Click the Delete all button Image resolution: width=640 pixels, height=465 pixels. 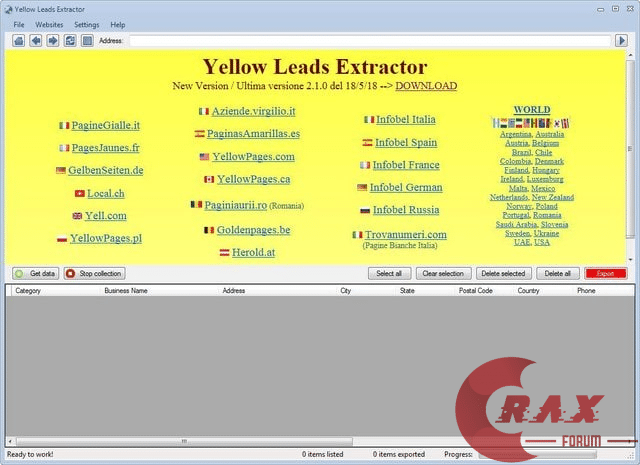558,273
